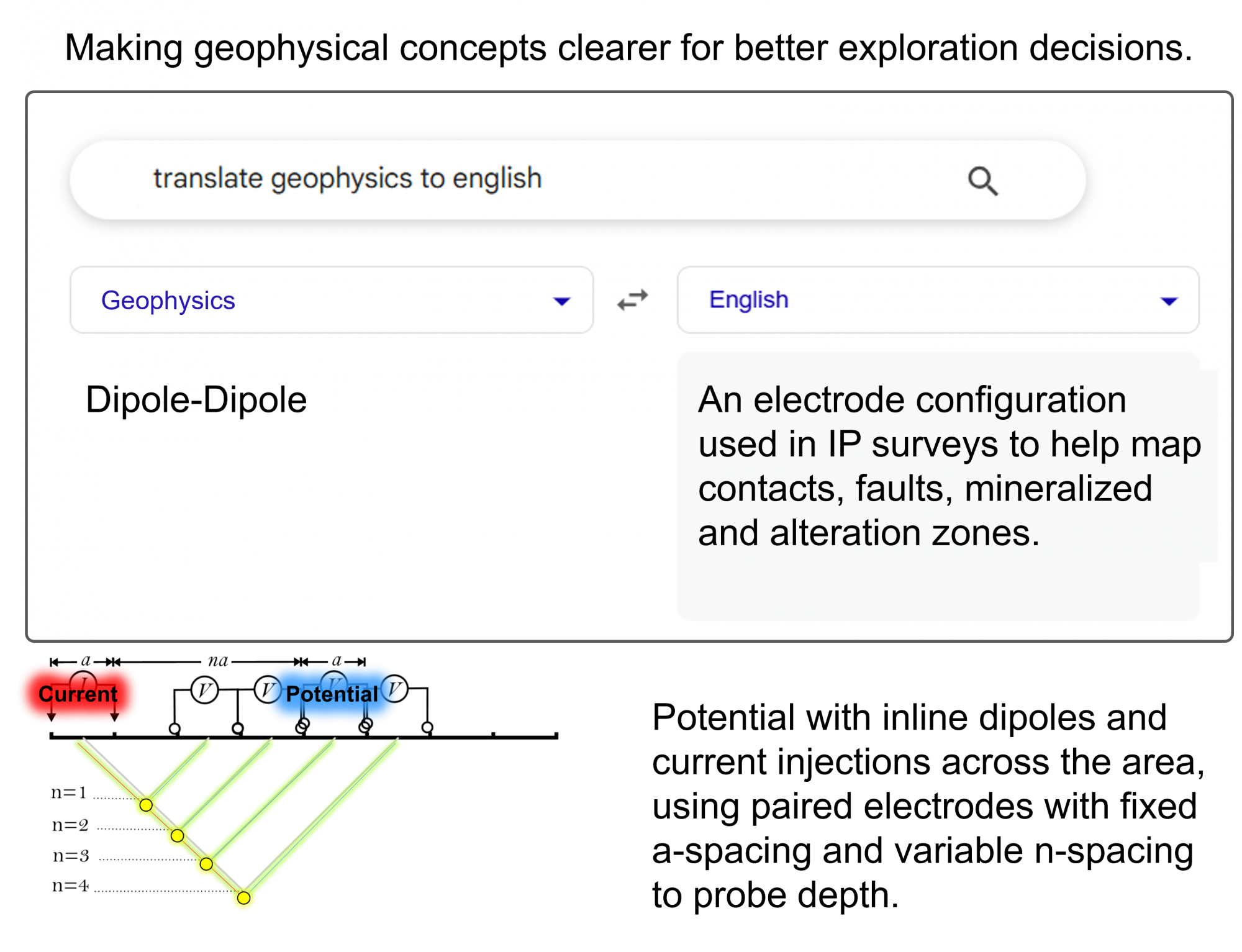Click the magnifying glass search icon

[x=982, y=181]
